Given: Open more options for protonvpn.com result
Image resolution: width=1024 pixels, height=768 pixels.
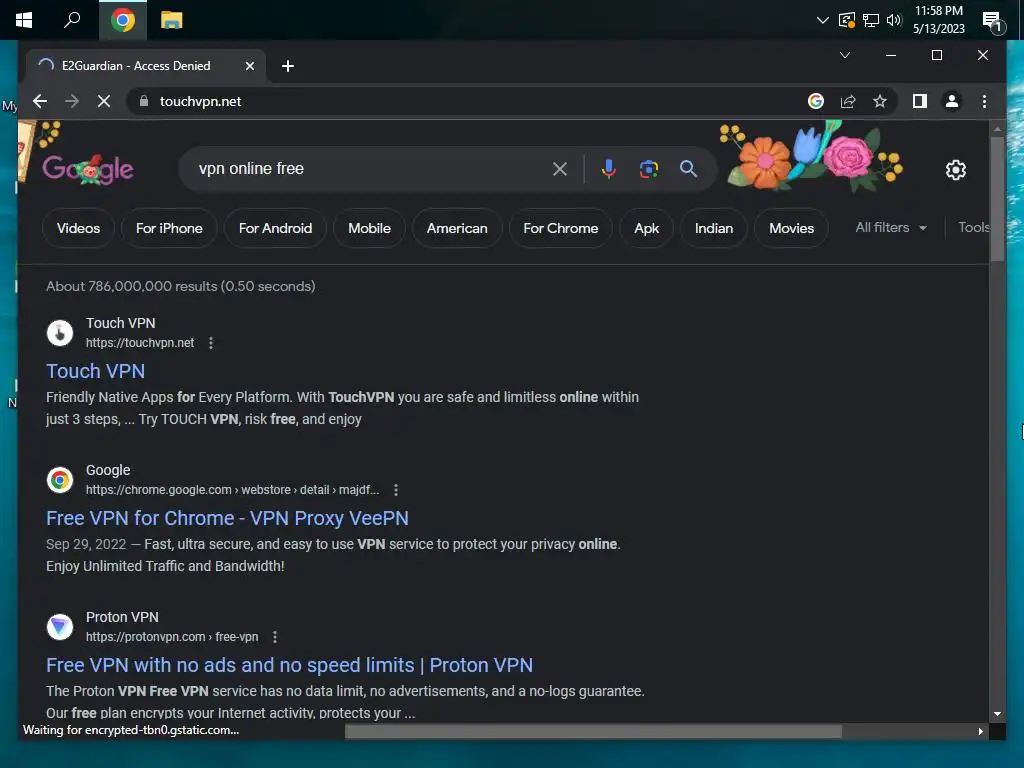Looking at the screenshot, I should [275, 637].
